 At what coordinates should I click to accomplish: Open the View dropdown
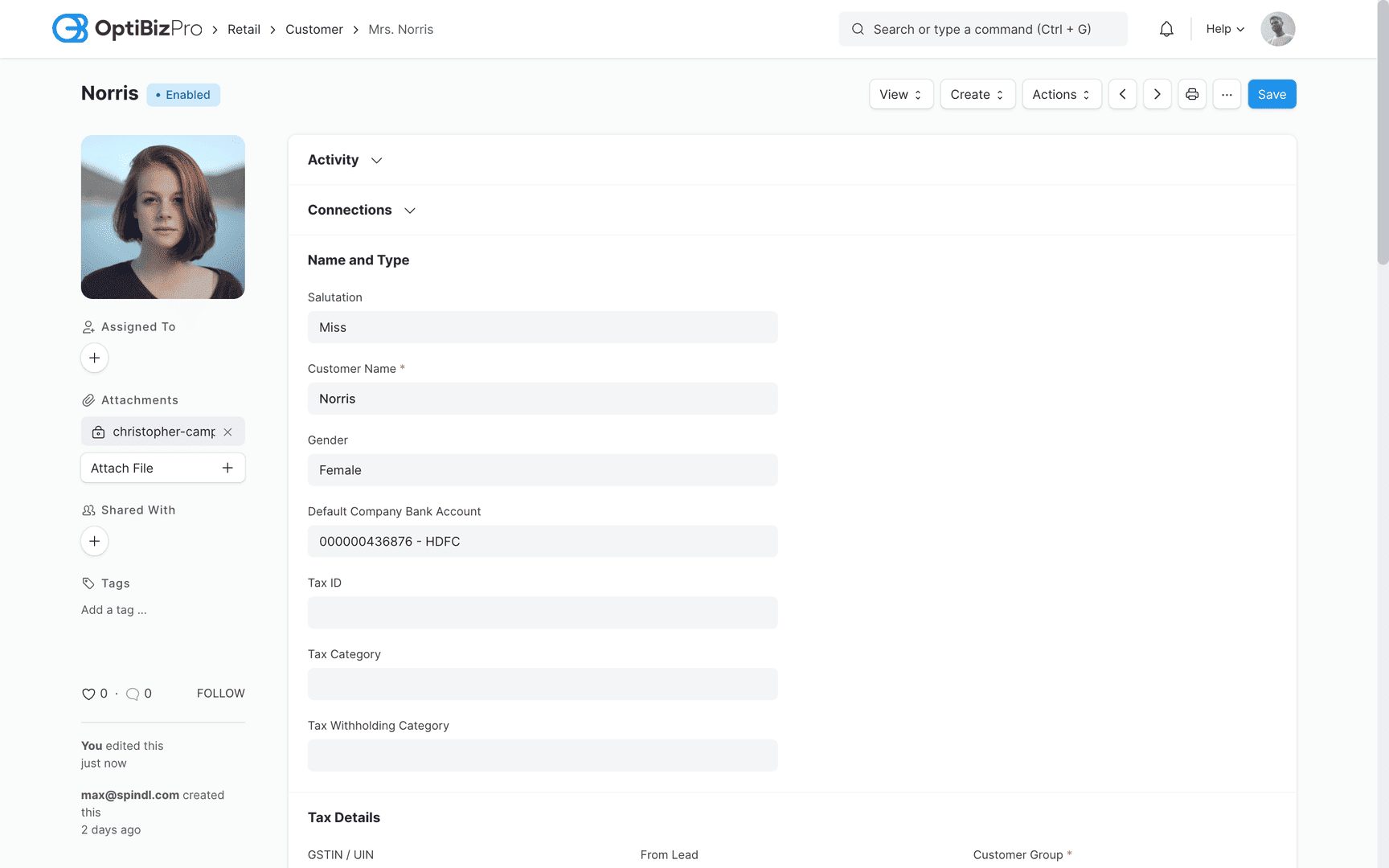click(x=900, y=94)
